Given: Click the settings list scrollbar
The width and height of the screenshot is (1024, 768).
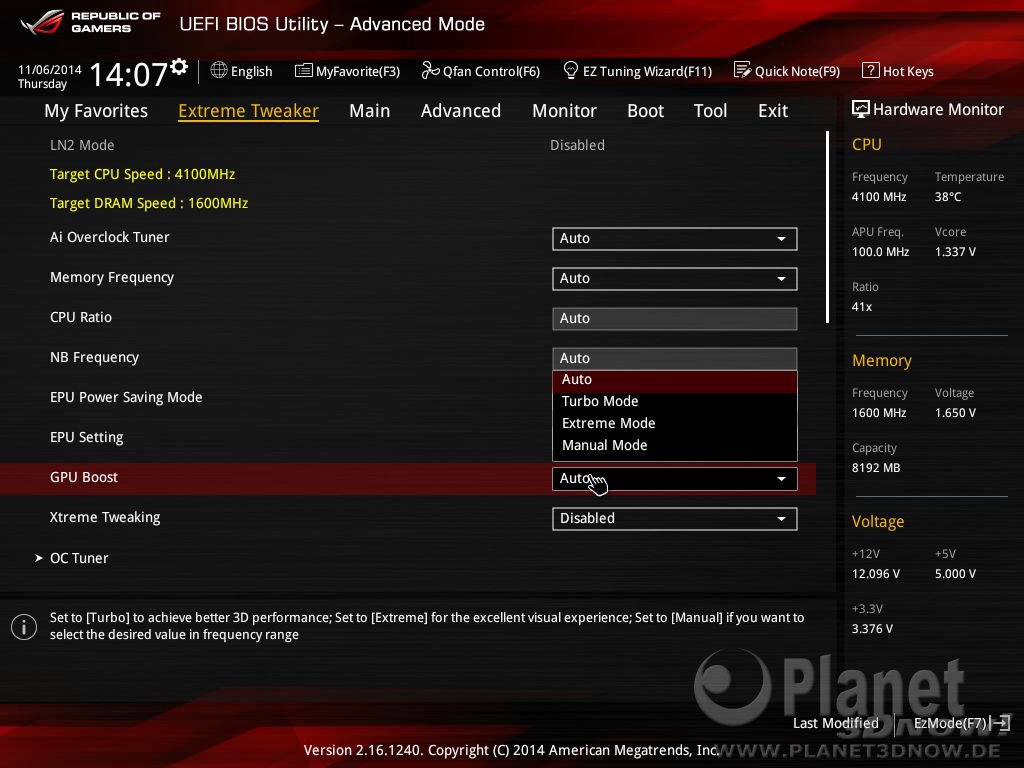Looking at the screenshot, I should pos(827,227).
